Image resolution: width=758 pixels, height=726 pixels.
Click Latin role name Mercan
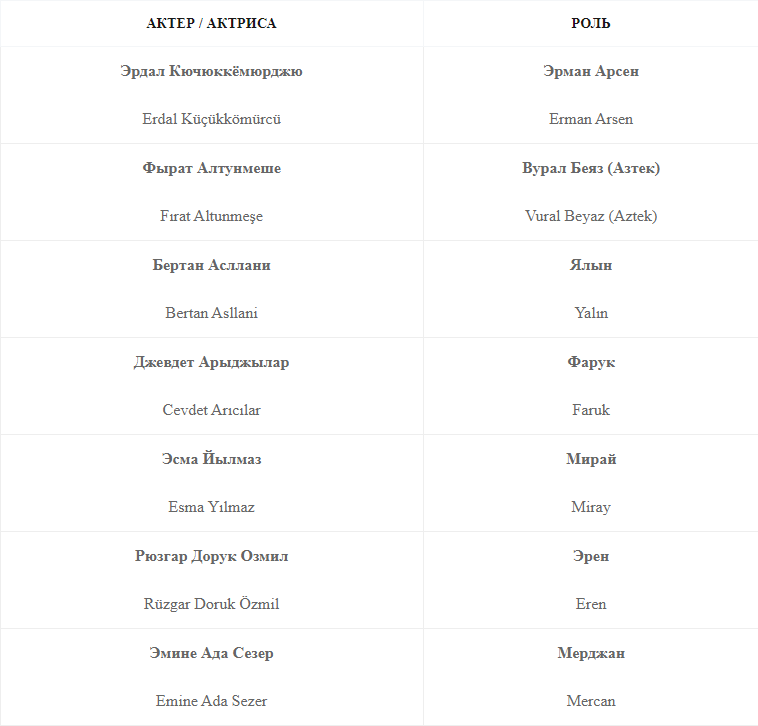(590, 701)
